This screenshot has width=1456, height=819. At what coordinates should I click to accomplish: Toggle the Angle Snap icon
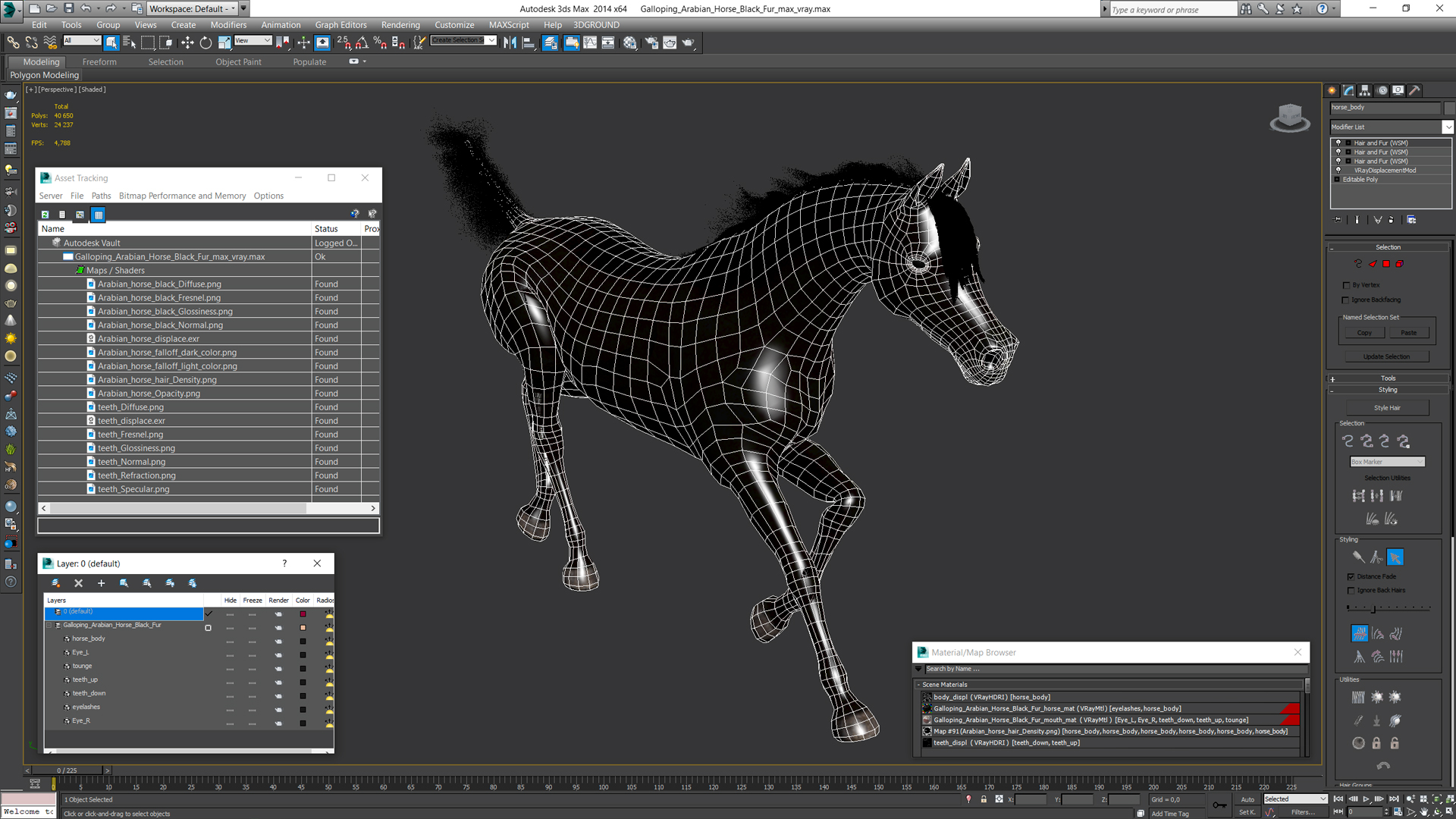(x=362, y=42)
